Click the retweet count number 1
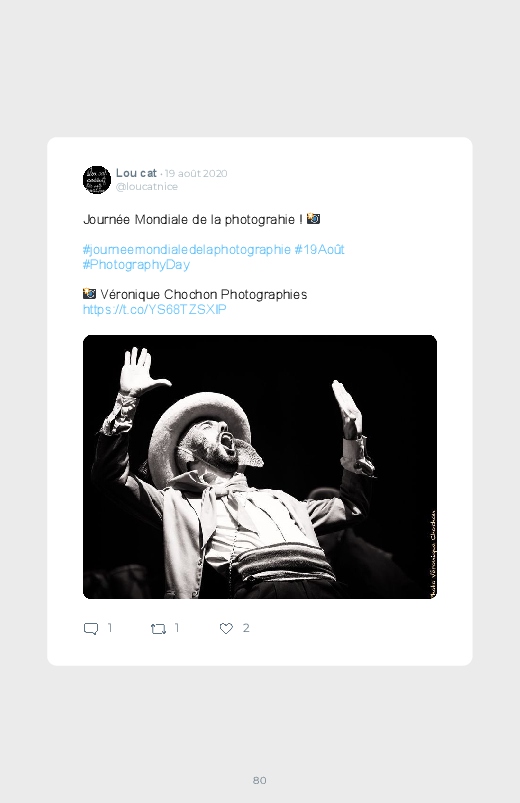The width and height of the screenshot is (520, 803). point(177,628)
